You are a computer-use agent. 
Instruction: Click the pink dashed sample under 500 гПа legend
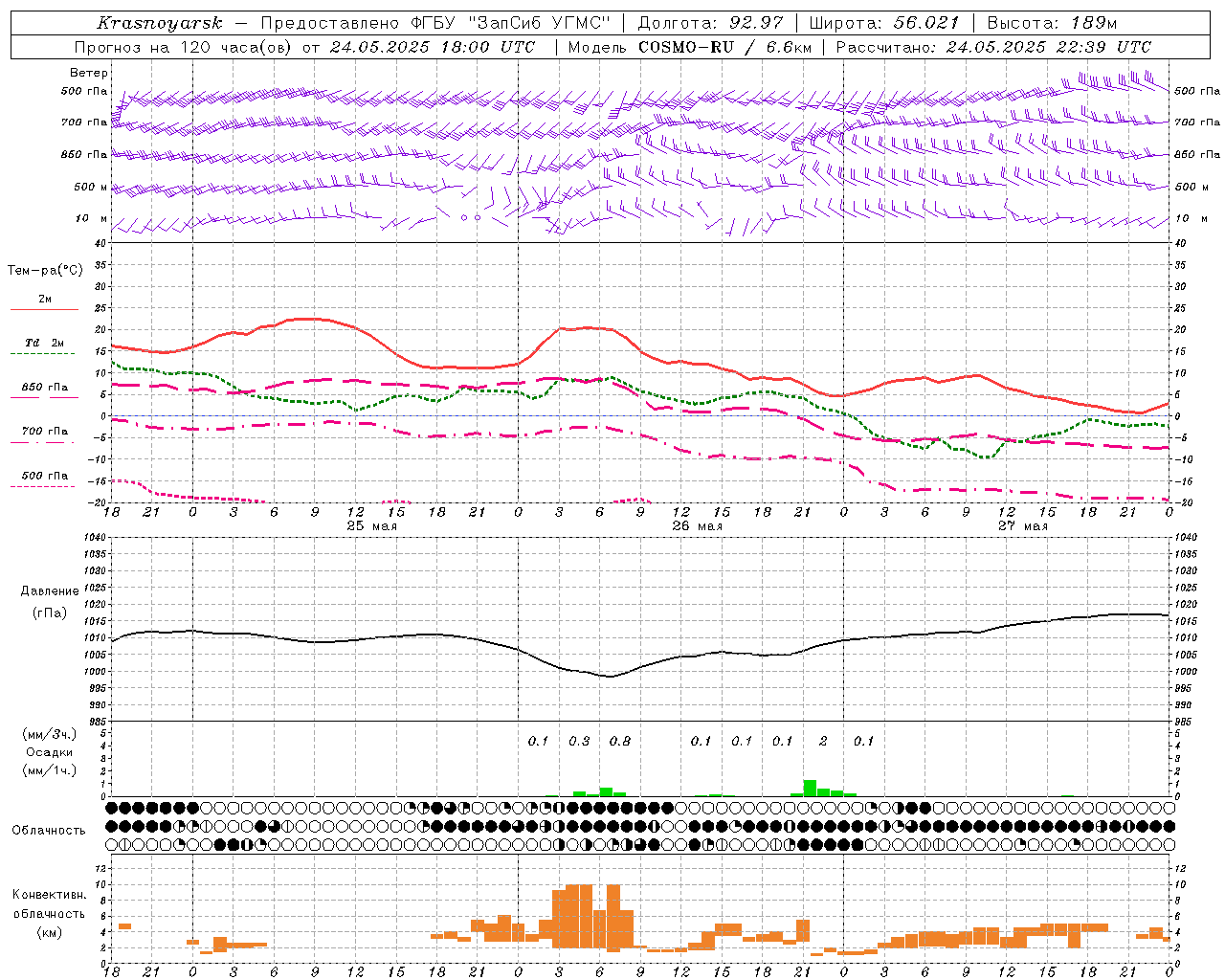click(x=43, y=486)
